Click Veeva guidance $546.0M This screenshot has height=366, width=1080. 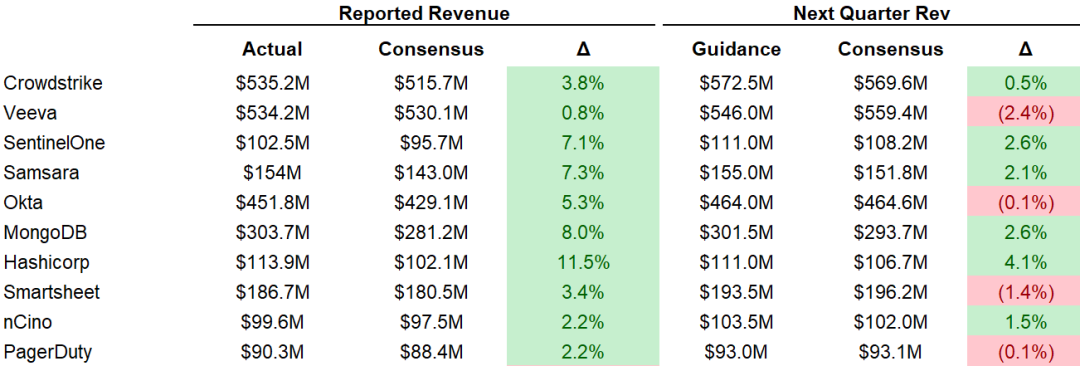point(736,113)
